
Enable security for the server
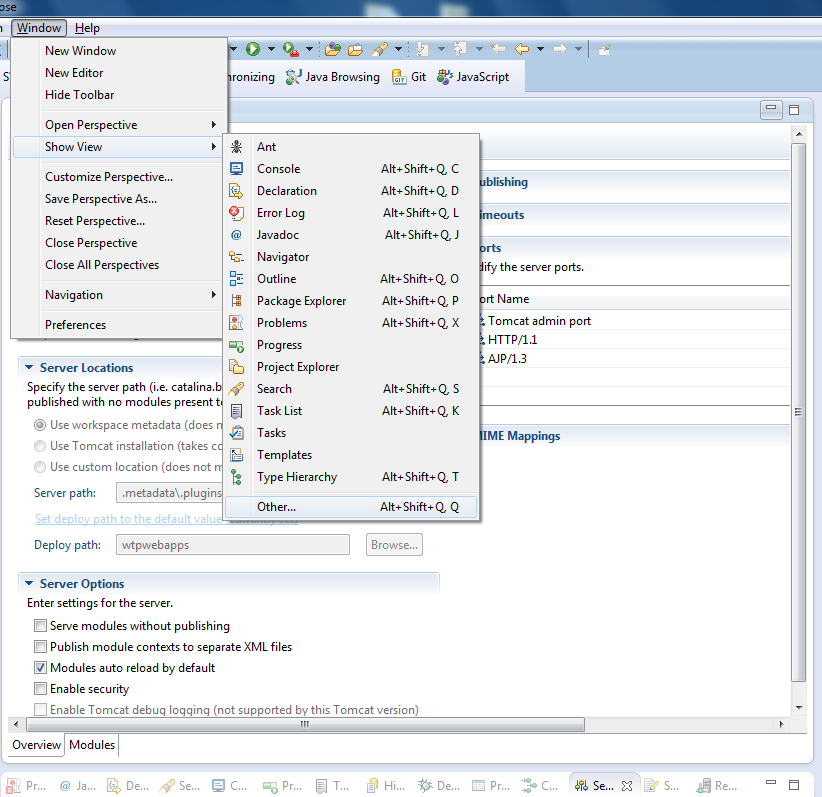pos(40,688)
